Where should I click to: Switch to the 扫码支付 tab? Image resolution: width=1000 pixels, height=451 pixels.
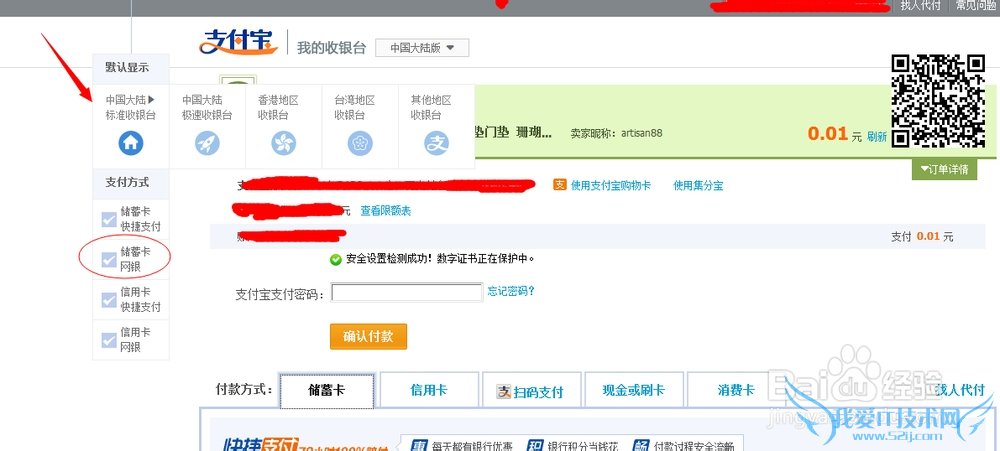point(531,390)
